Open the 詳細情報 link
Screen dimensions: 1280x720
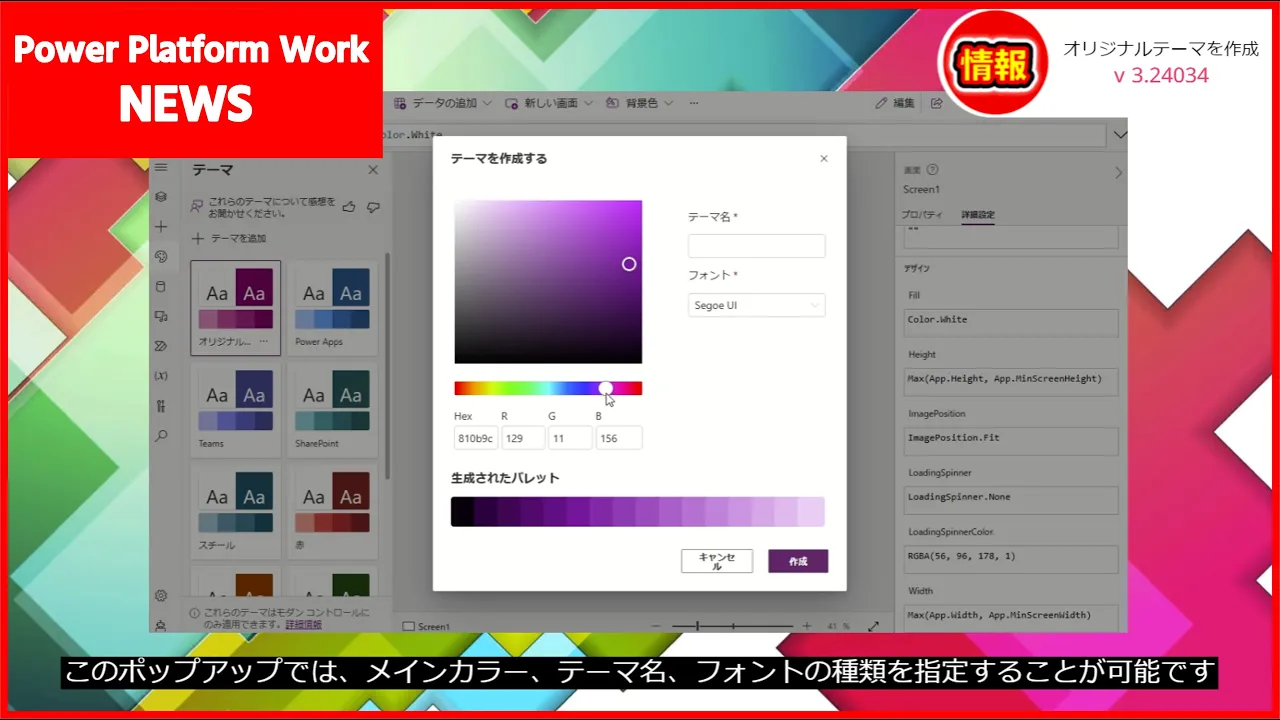pos(303,624)
